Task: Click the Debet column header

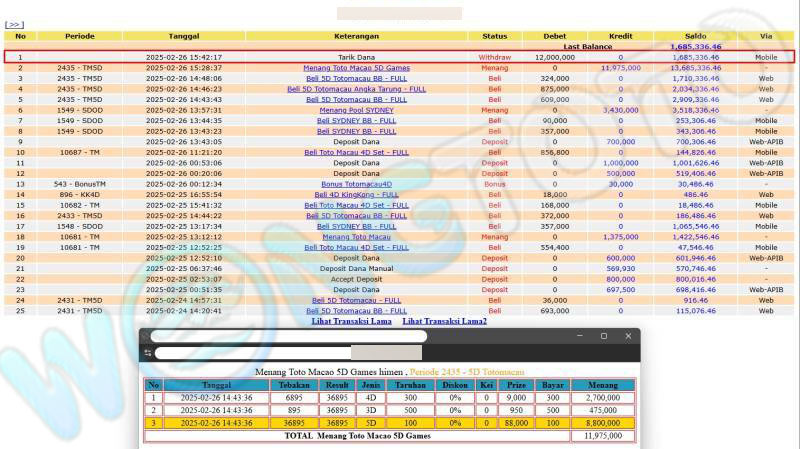Action: click(555, 36)
